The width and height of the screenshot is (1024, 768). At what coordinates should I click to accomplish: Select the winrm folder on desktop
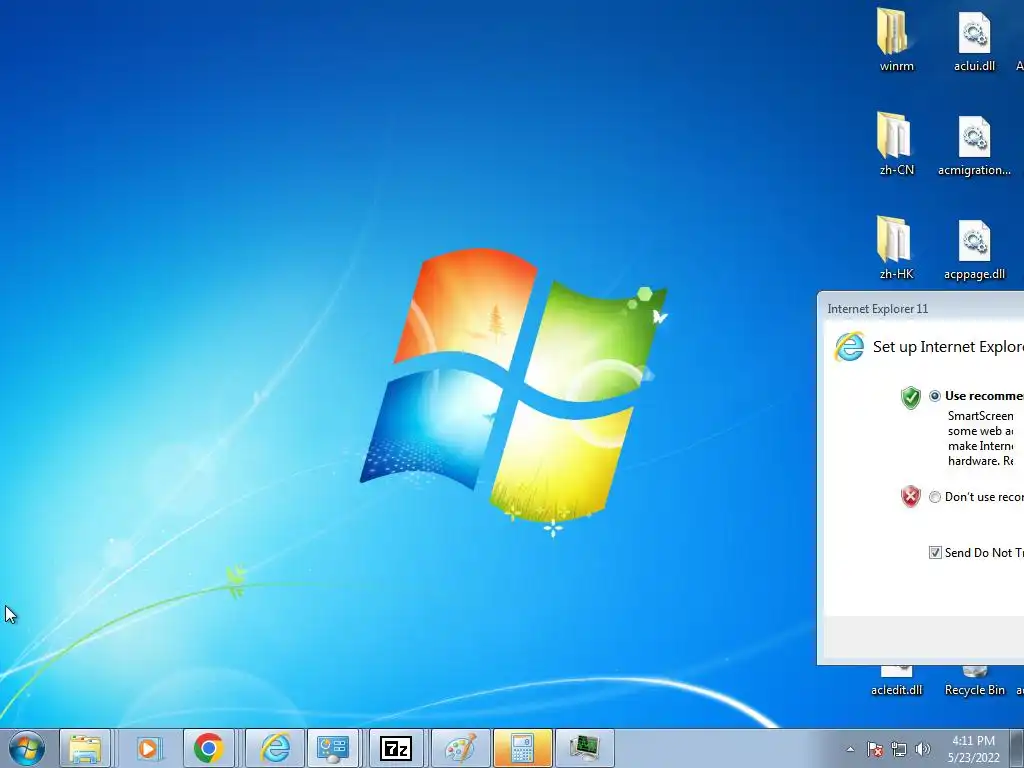coord(896,40)
